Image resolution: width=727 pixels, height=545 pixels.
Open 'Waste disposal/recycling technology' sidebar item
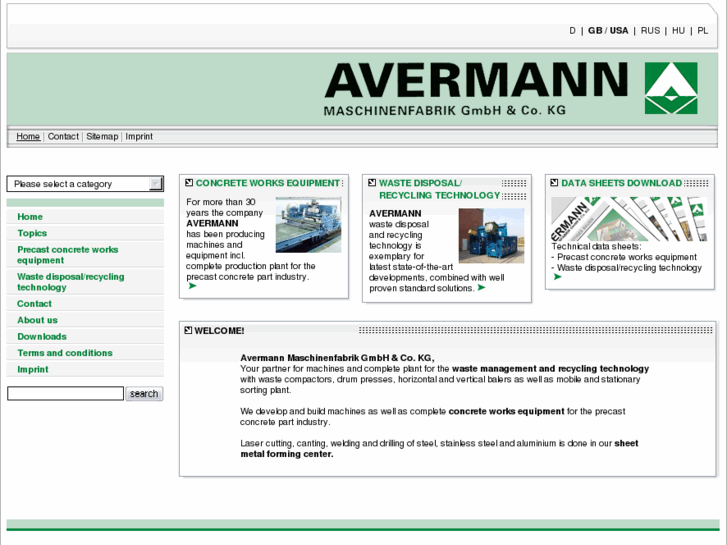(85, 282)
